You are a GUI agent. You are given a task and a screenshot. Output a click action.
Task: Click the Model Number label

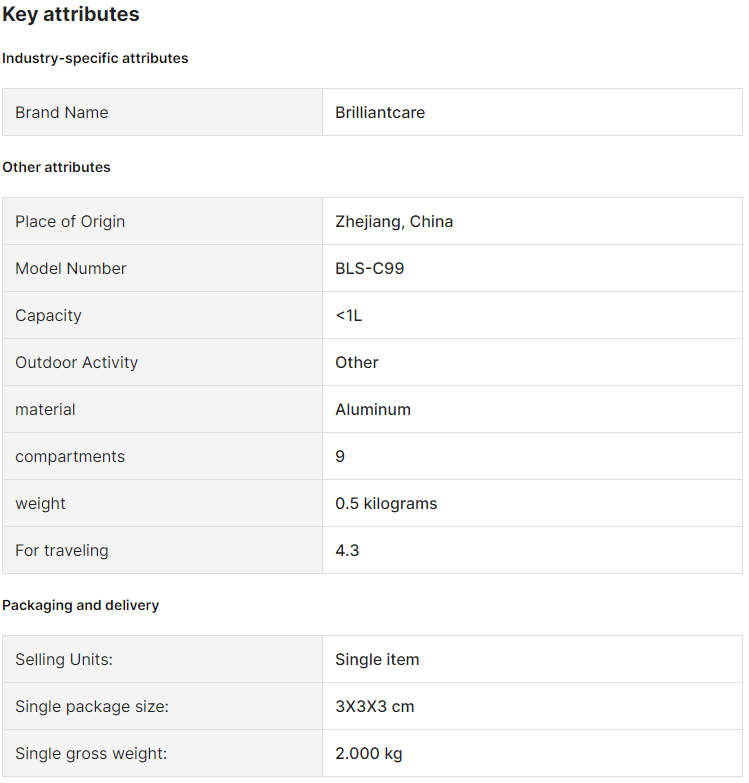(x=71, y=268)
